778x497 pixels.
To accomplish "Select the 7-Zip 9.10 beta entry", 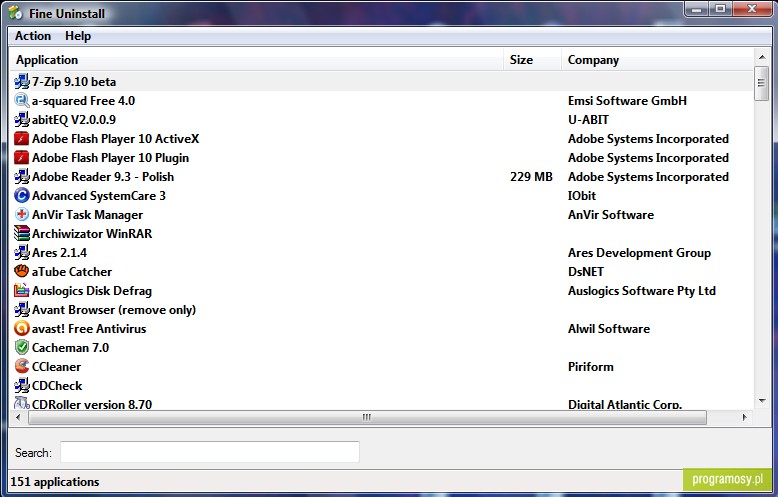I will pyautogui.click(x=382, y=81).
